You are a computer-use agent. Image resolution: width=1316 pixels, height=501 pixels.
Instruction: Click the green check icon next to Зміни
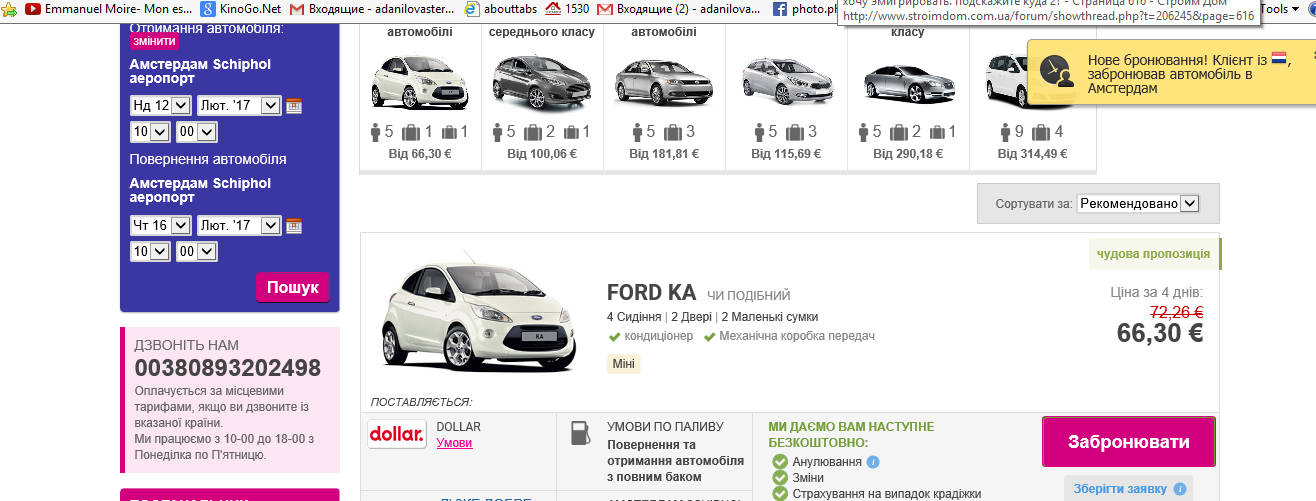click(780, 478)
